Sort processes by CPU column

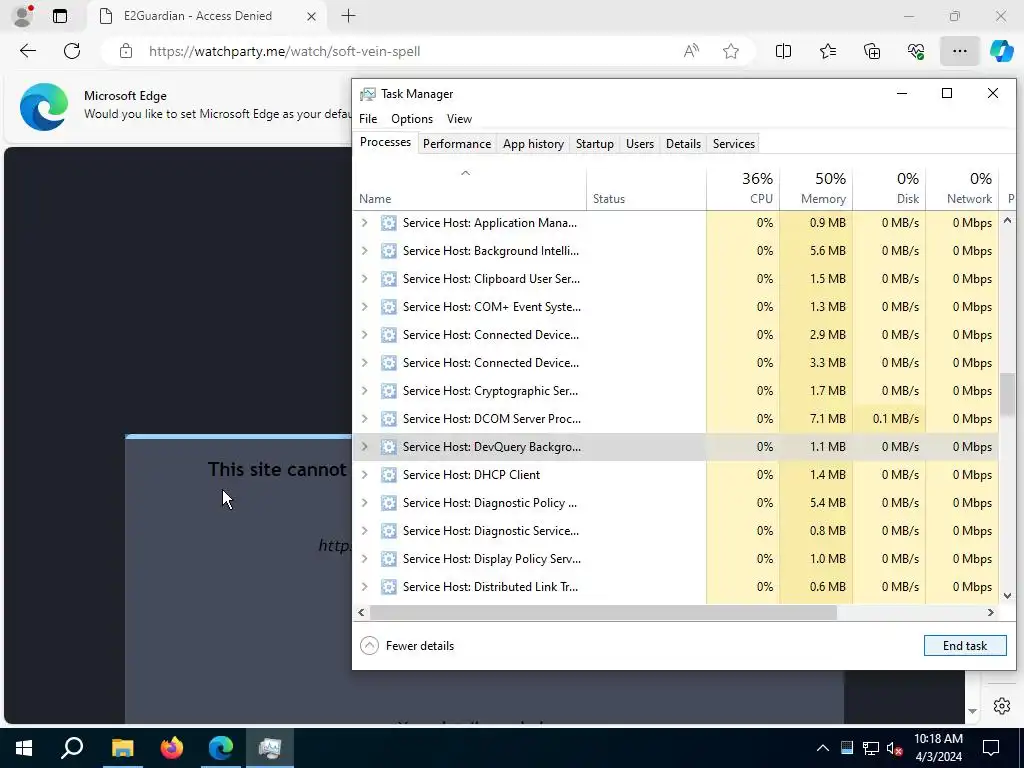[x=743, y=188]
